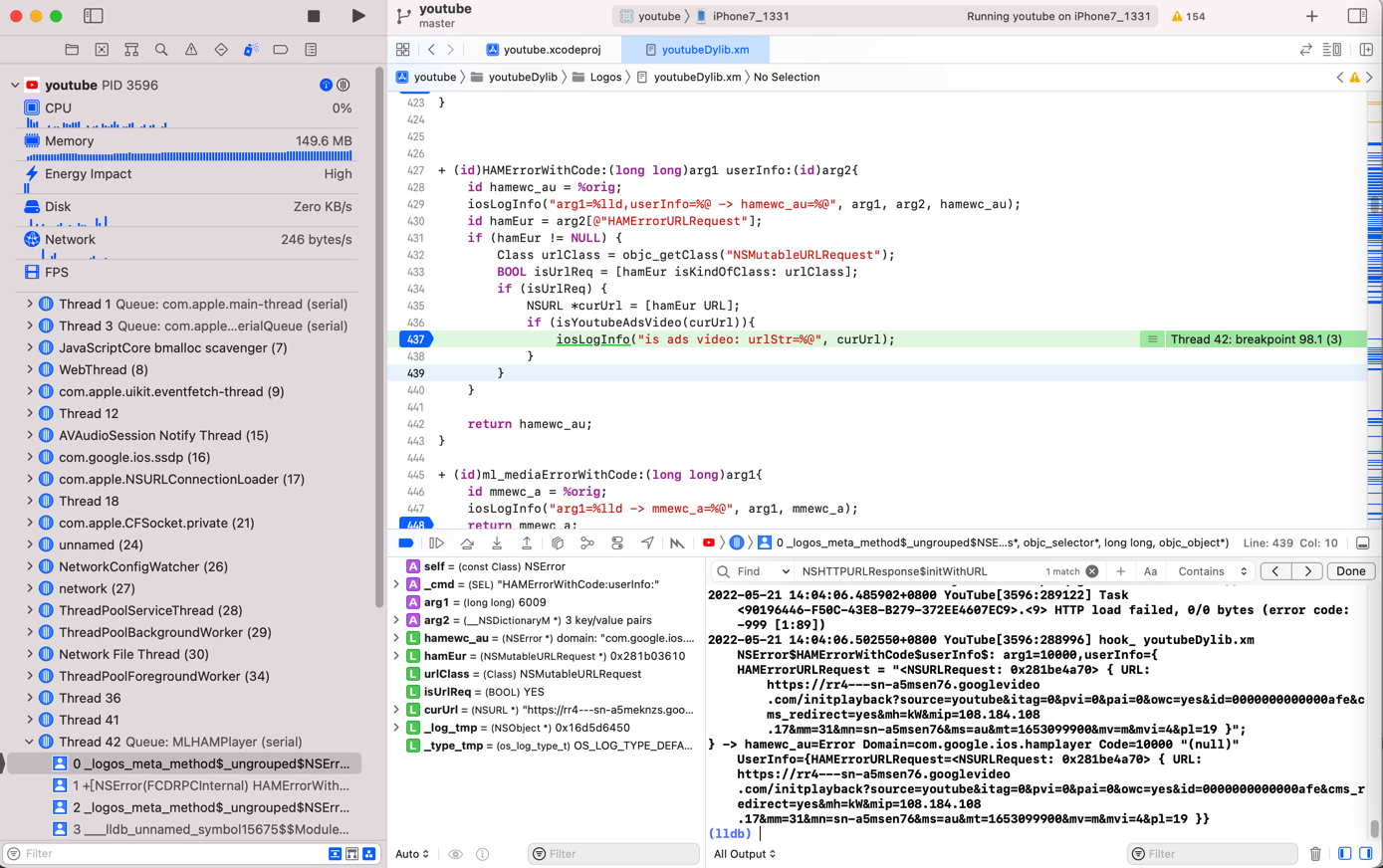1383x868 pixels.
Task: Clear the console search field
Action: pos(1092,571)
